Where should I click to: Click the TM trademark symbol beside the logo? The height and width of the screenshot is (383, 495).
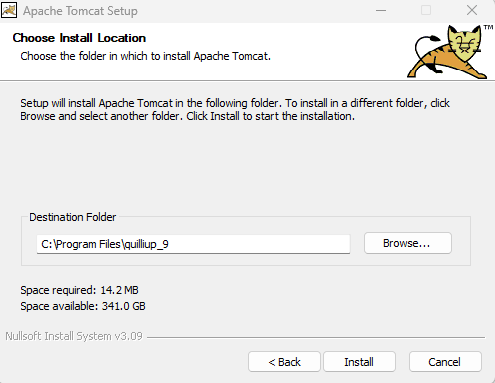point(488,27)
